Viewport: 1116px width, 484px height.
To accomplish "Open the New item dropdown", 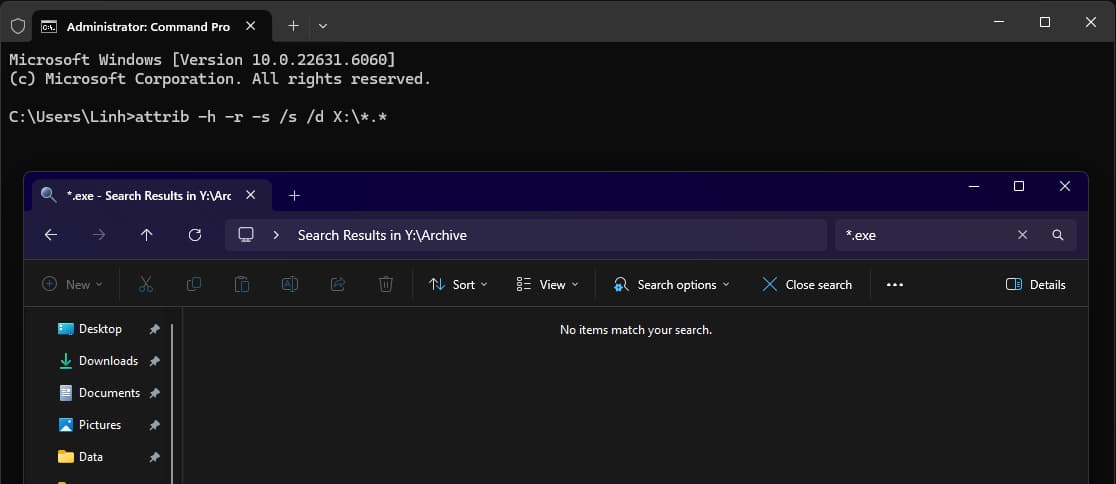I will 72,285.
